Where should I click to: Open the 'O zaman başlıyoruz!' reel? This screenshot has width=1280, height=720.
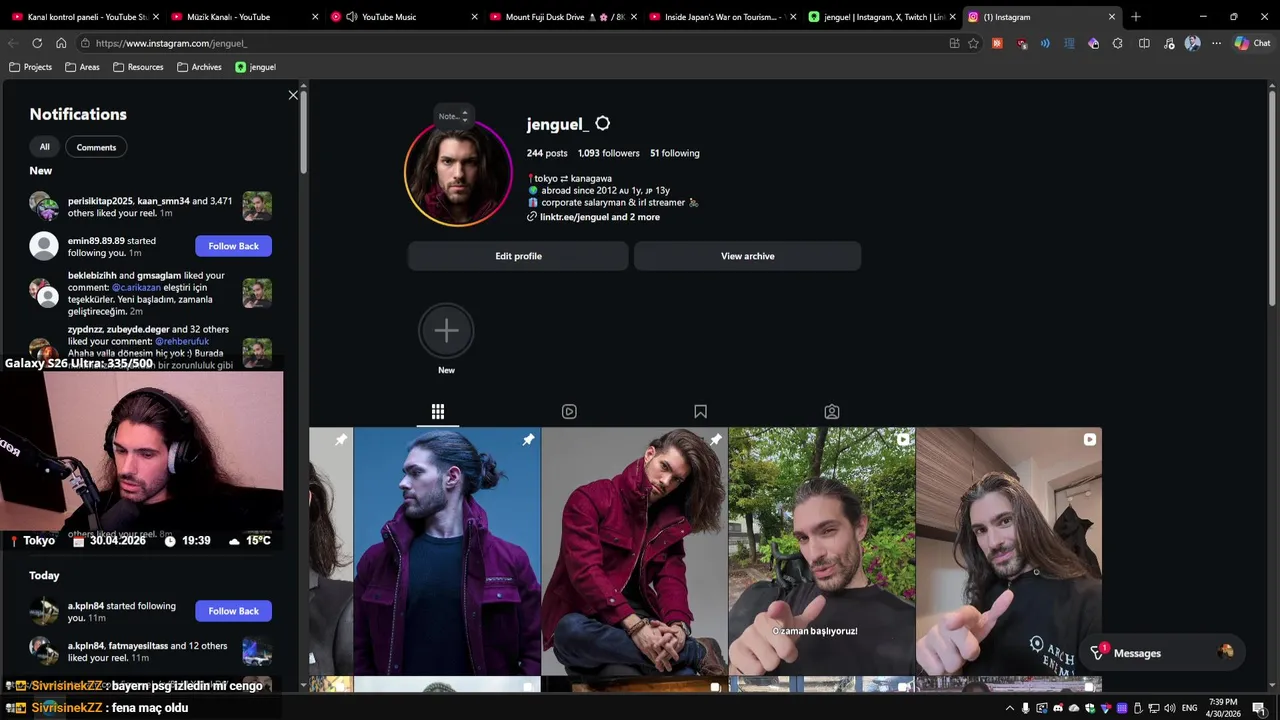pos(821,551)
